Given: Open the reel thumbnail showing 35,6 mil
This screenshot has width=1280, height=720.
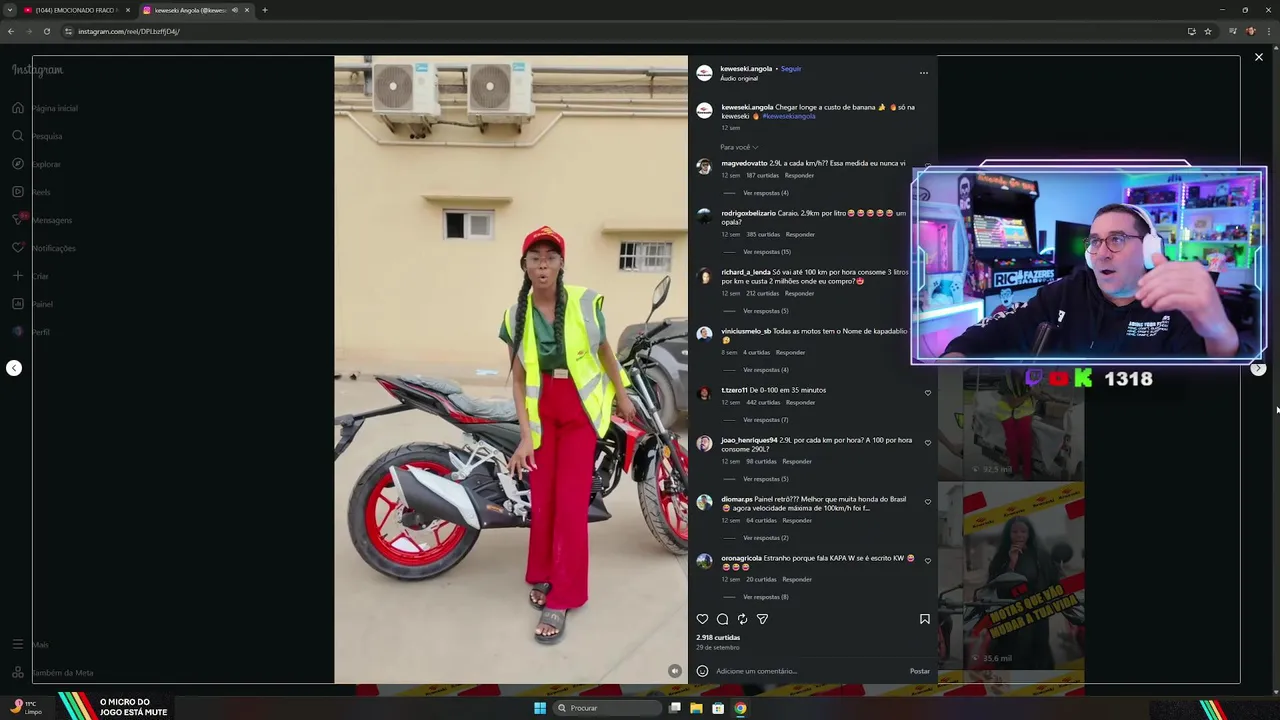Looking at the screenshot, I should (x=1024, y=575).
